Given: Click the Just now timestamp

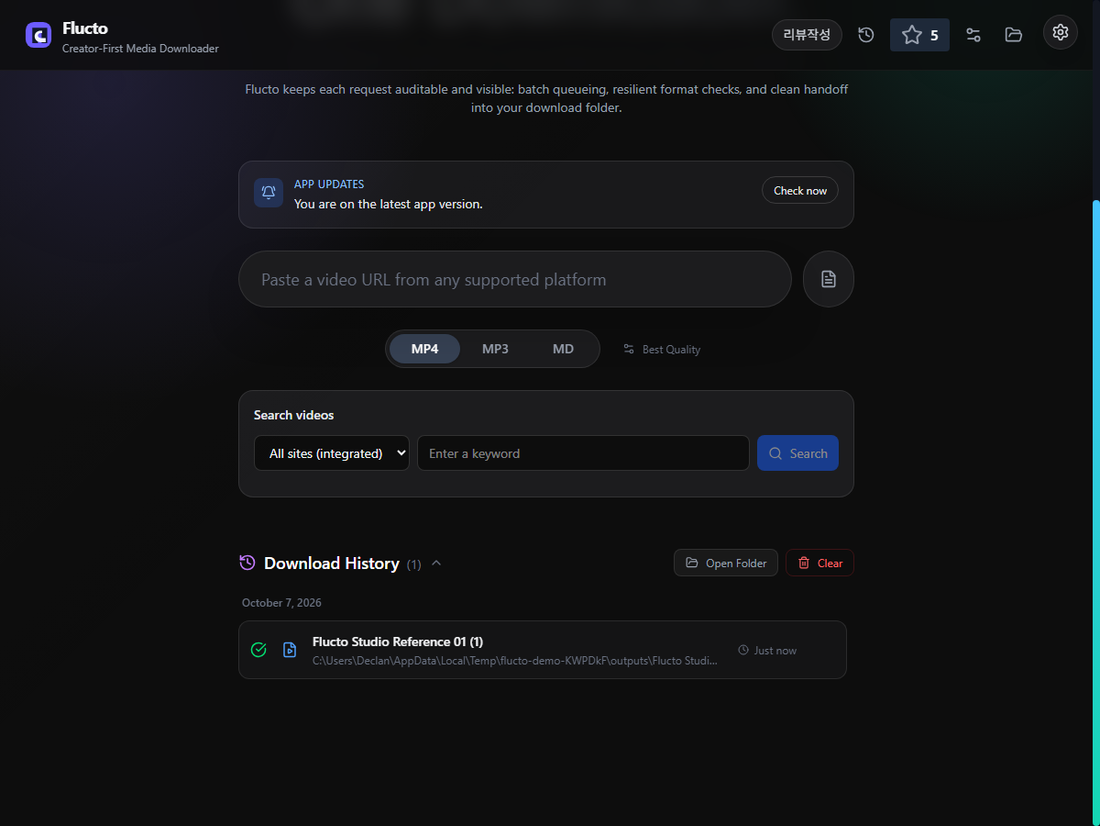Looking at the screenshot, I should point(767,651).
